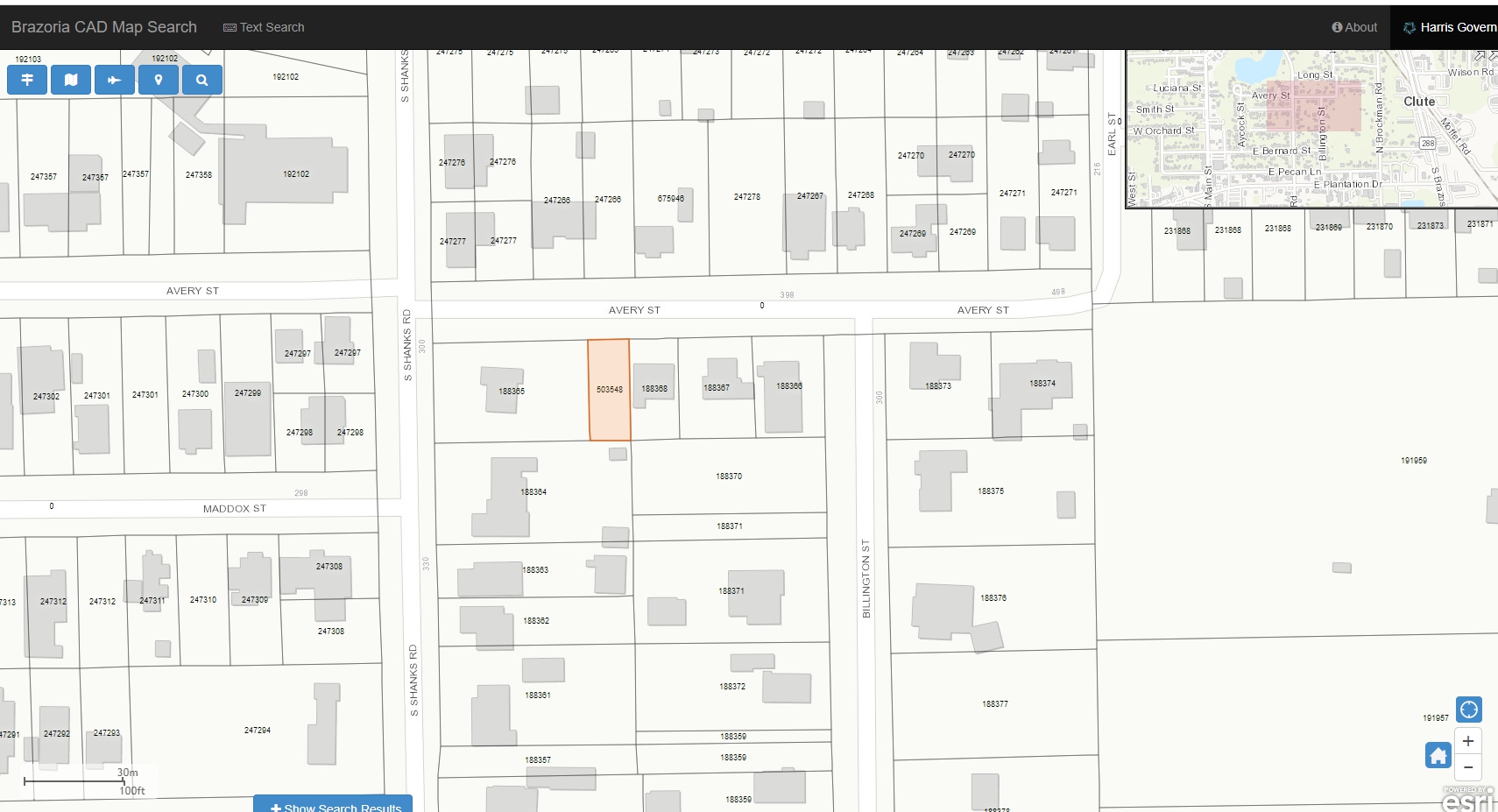
Task: Click the Brazoria CAD Map Search title
Action: [104, 27]
